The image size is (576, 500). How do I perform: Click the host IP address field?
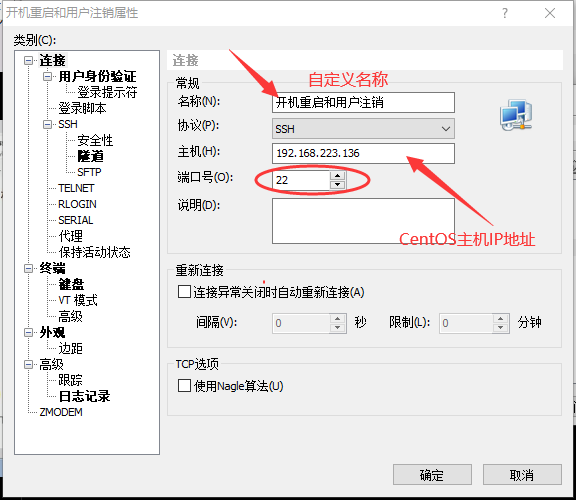click(x=363, y=153)
